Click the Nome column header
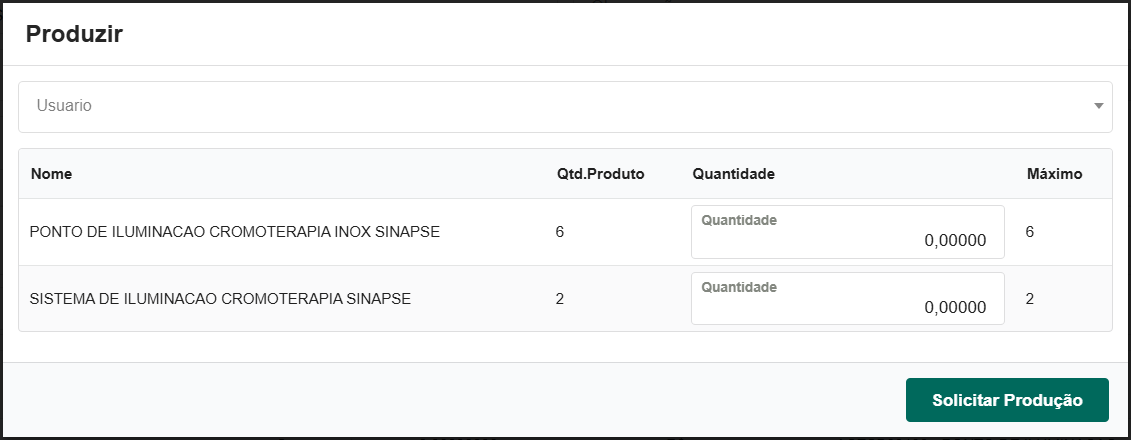 pos(51,174)
